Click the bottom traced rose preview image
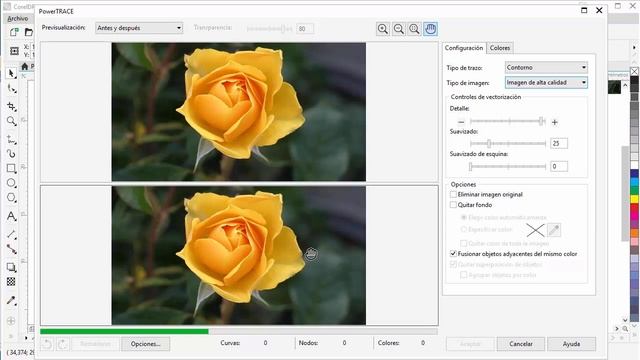Viewport: 640px width, 360px height. [x=239, y=256]
